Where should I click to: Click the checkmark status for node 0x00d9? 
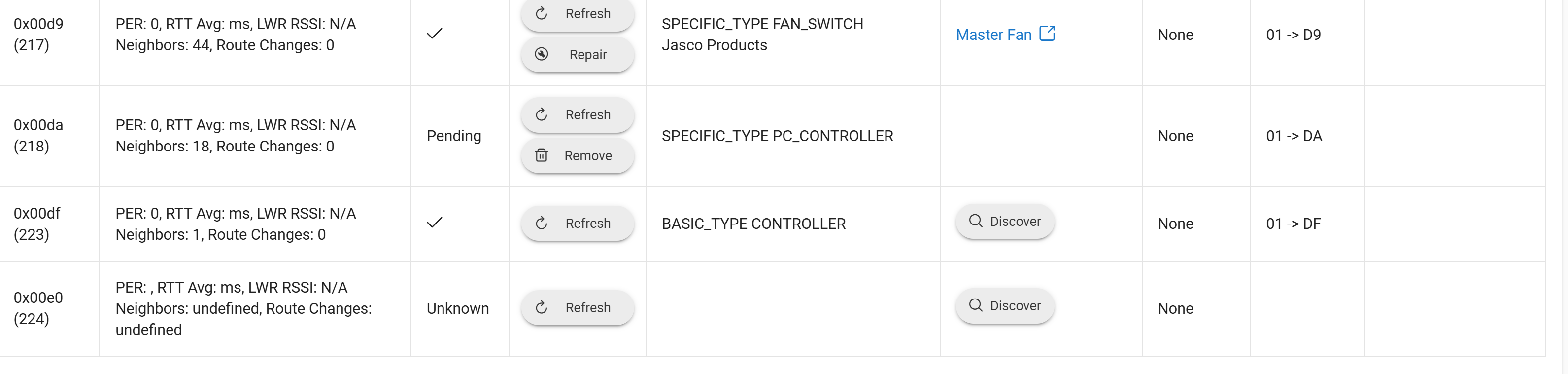pos(435,34)
